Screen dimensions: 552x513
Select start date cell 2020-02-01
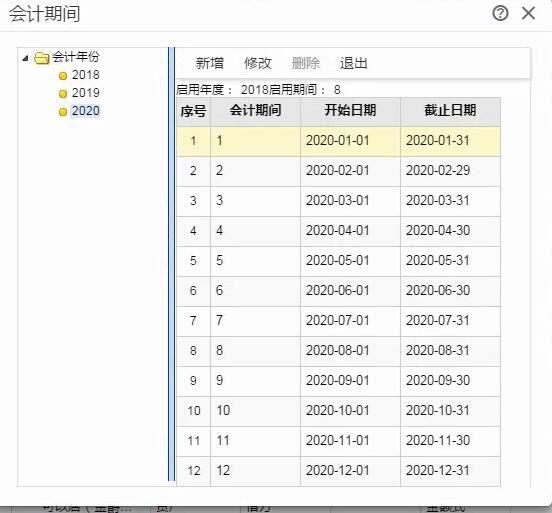coord(350,171)
